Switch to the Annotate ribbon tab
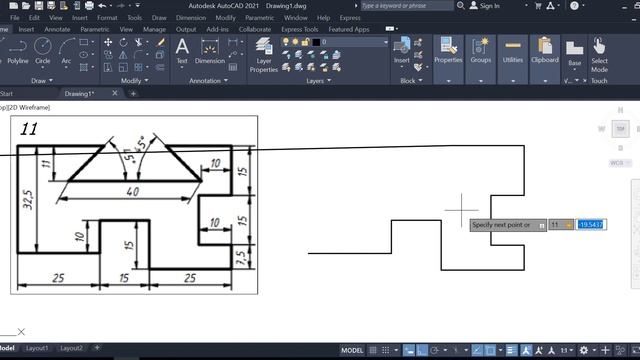The width and height of the screenshot is (640, 360). 57,29
